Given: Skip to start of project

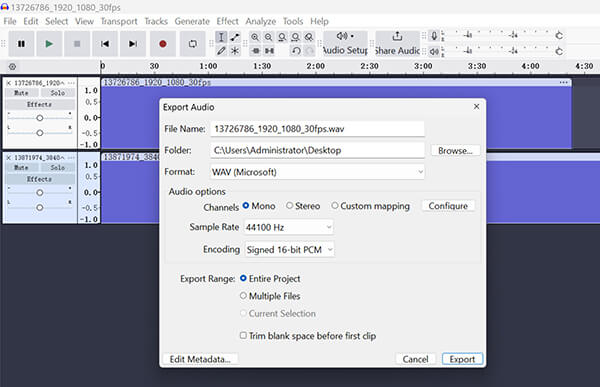Looking at the screenshot, I should coord(105,44).
